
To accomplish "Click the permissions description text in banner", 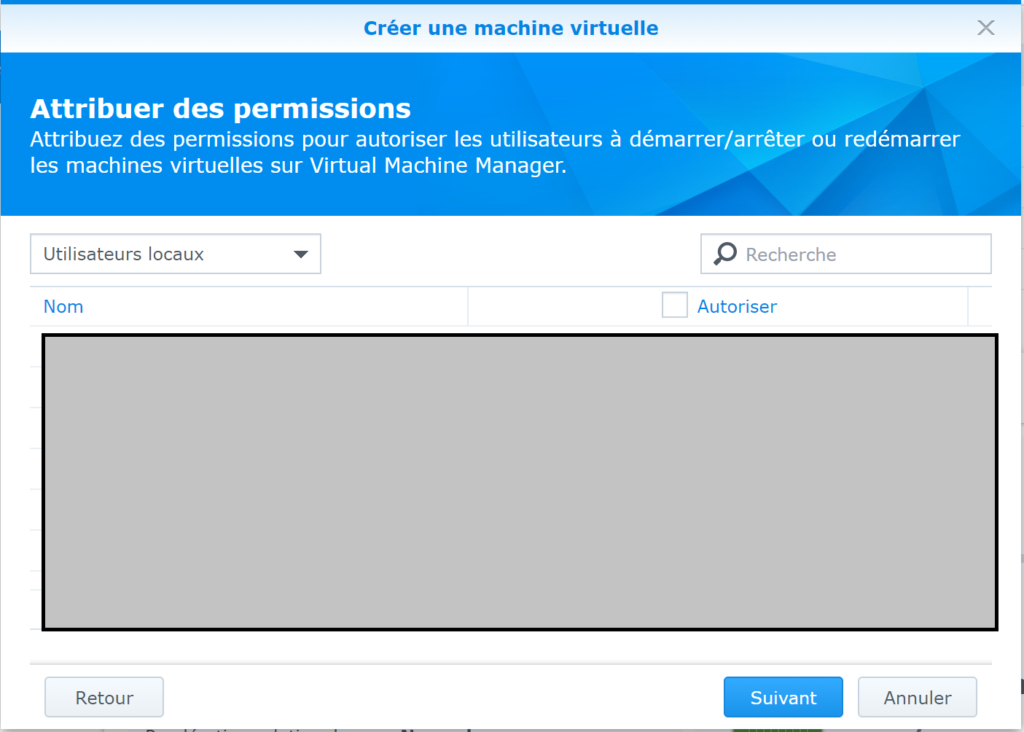I will [495, 139].
